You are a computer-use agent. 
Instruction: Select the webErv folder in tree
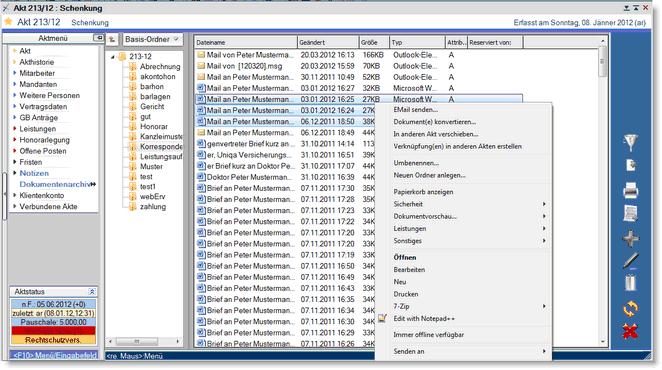point(152,197)
